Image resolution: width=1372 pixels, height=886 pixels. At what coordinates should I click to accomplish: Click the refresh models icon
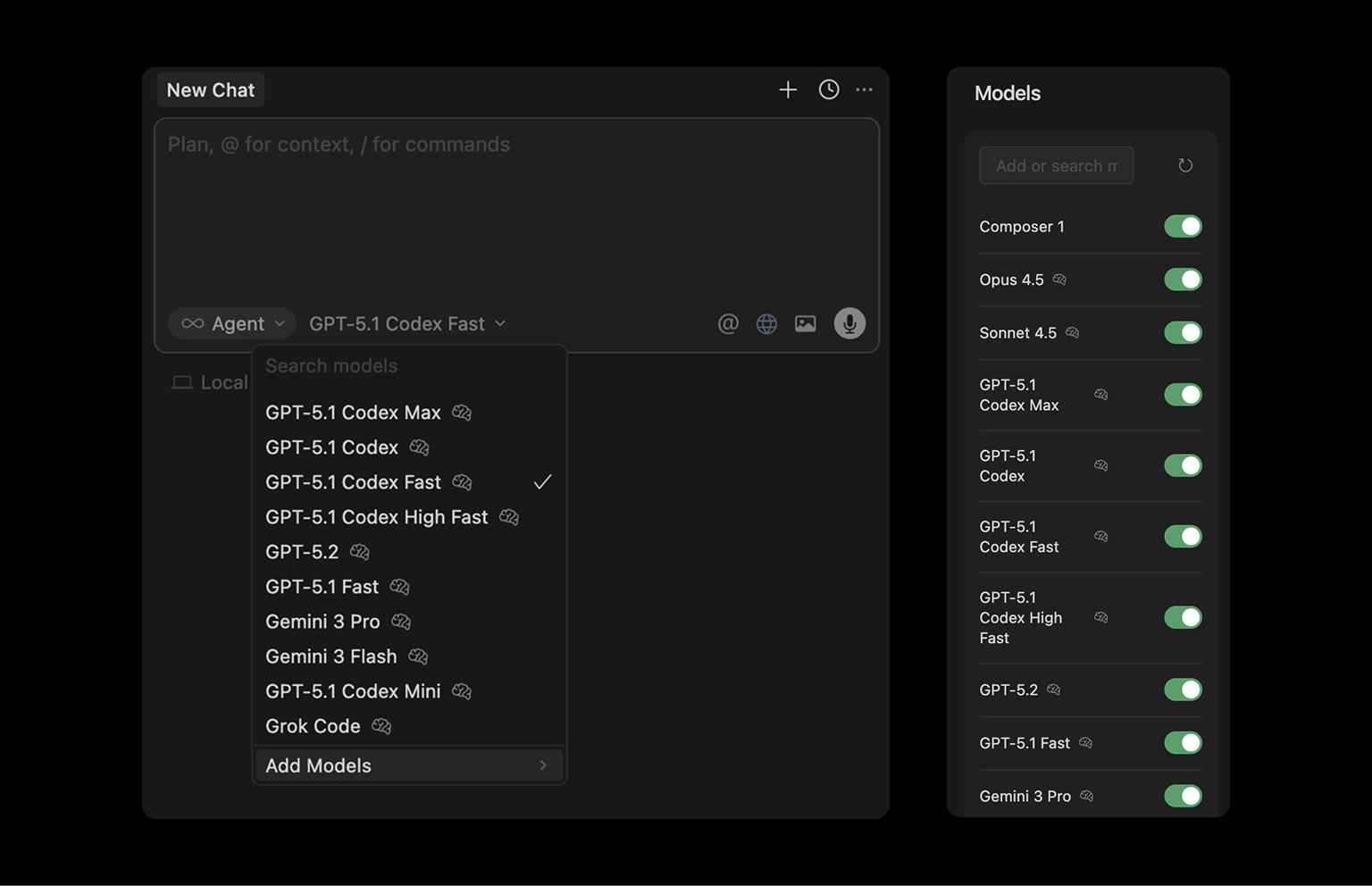point(1185,165)
